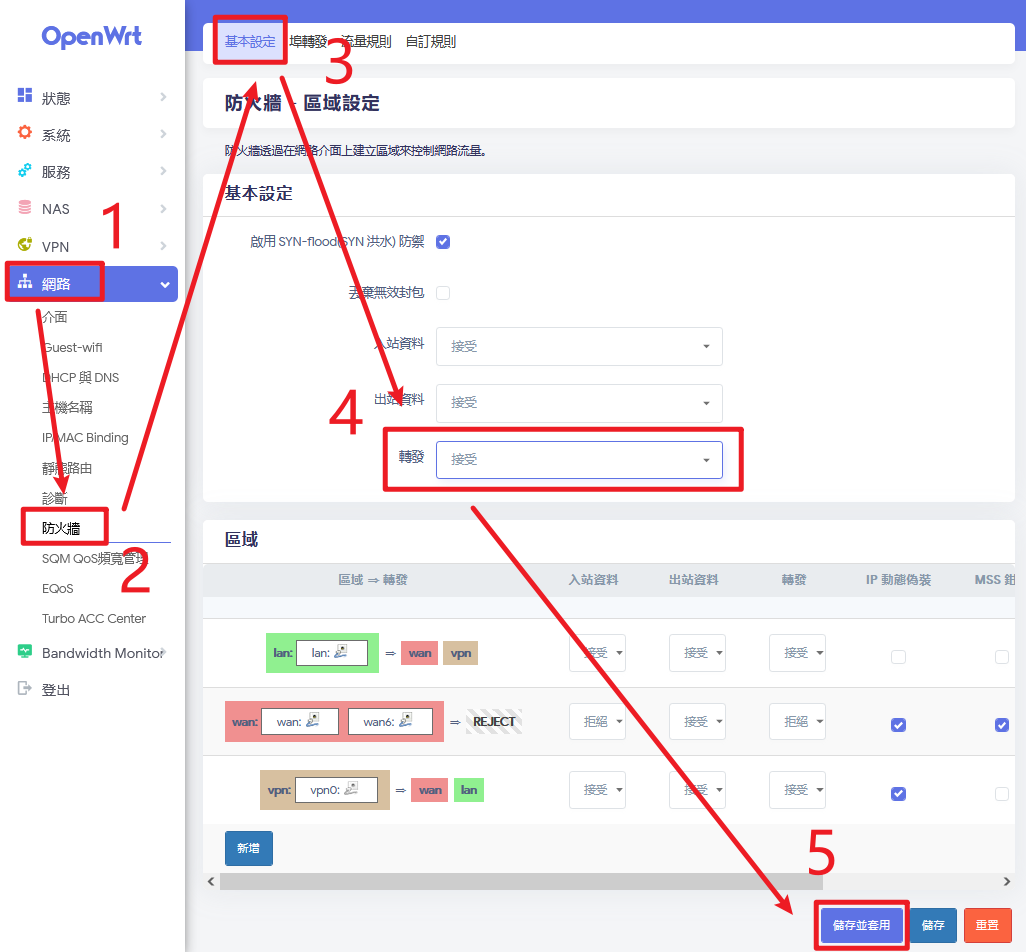Open the 入站資料 dropdown in basic settings
Screen dimensions: 1026x952
pos(579,346)
